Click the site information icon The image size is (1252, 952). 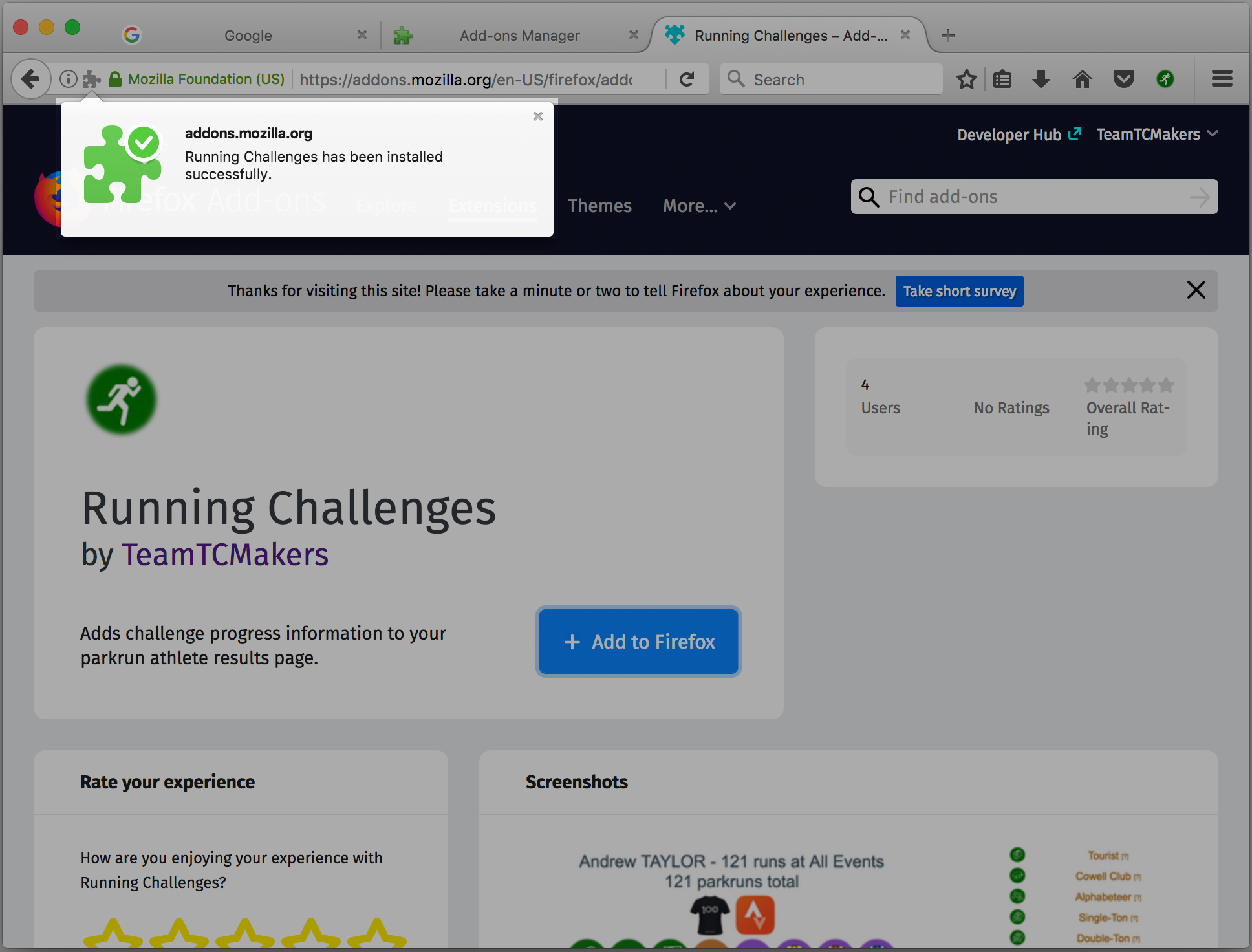68,80
